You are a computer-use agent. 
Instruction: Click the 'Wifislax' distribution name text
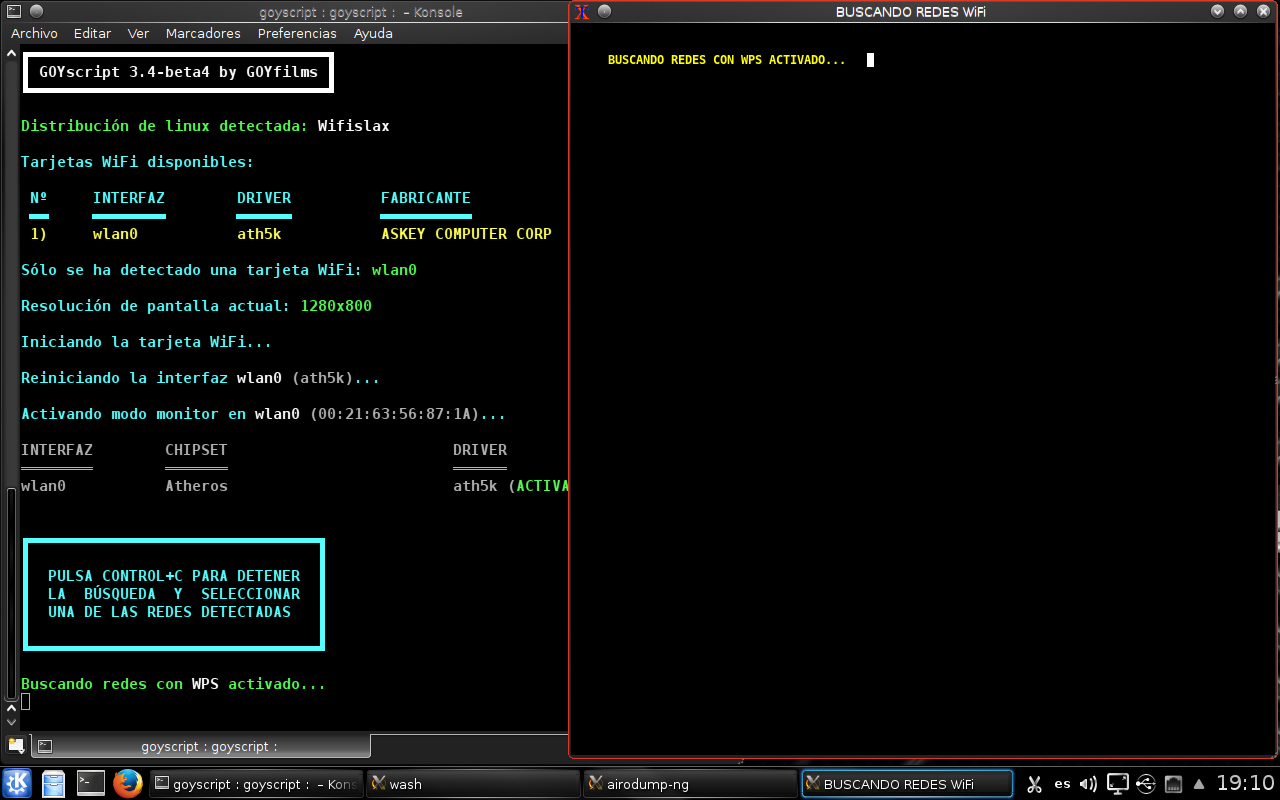click(x=354, y=126)
